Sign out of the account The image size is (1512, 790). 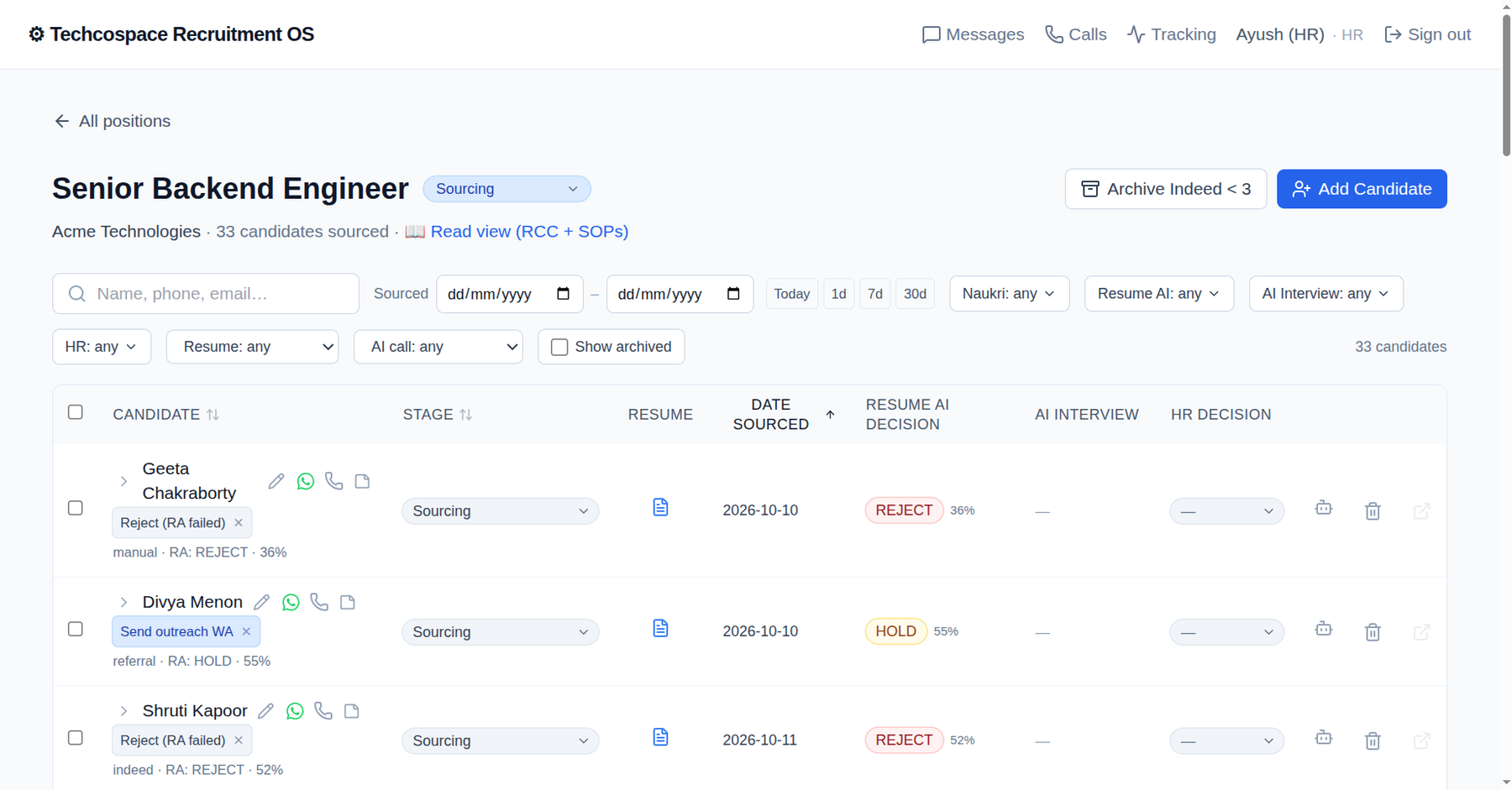(x=1428, y=34)
